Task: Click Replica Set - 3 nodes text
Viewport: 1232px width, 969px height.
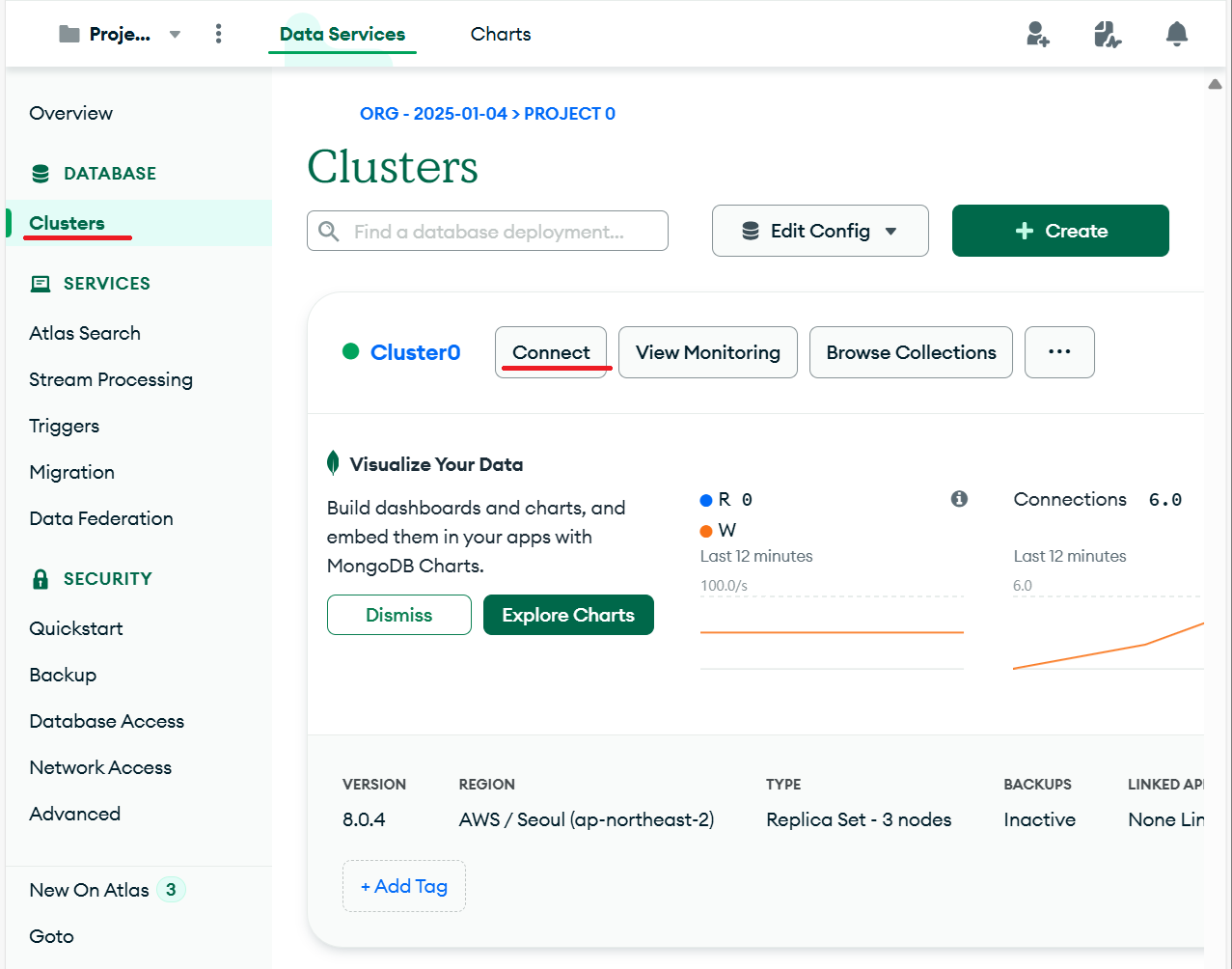Action: click(x=859, y=819)
